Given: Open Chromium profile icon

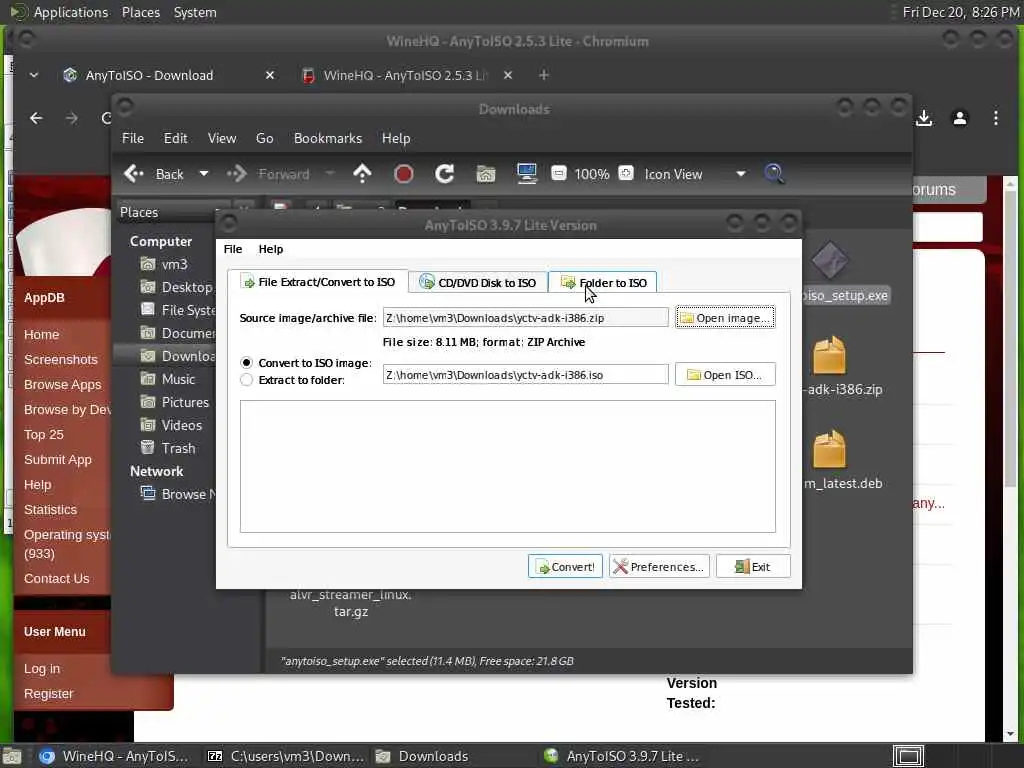Looking at the screenshot, I should (959, 118).
